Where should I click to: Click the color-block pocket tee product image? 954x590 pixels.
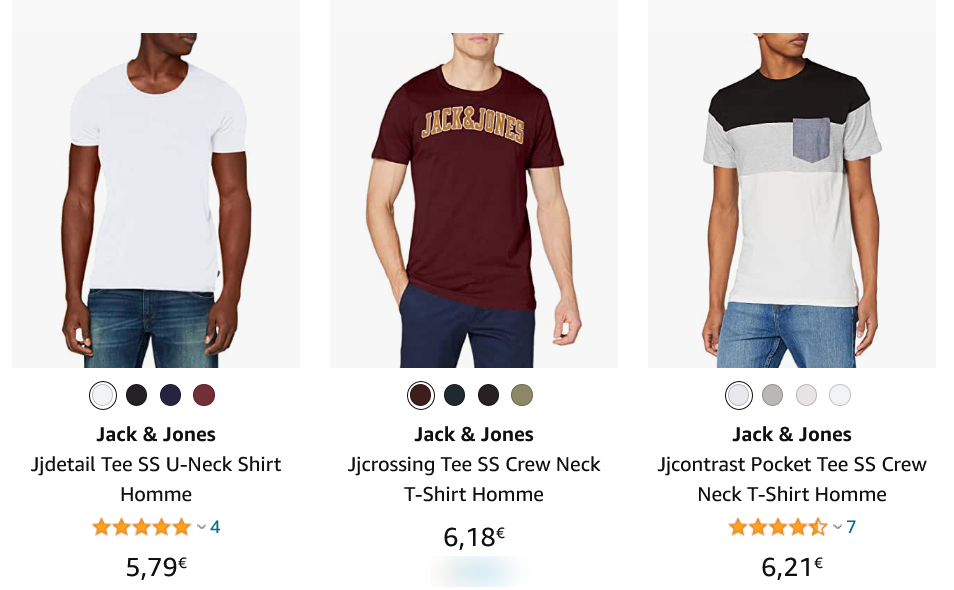[792, 185]
